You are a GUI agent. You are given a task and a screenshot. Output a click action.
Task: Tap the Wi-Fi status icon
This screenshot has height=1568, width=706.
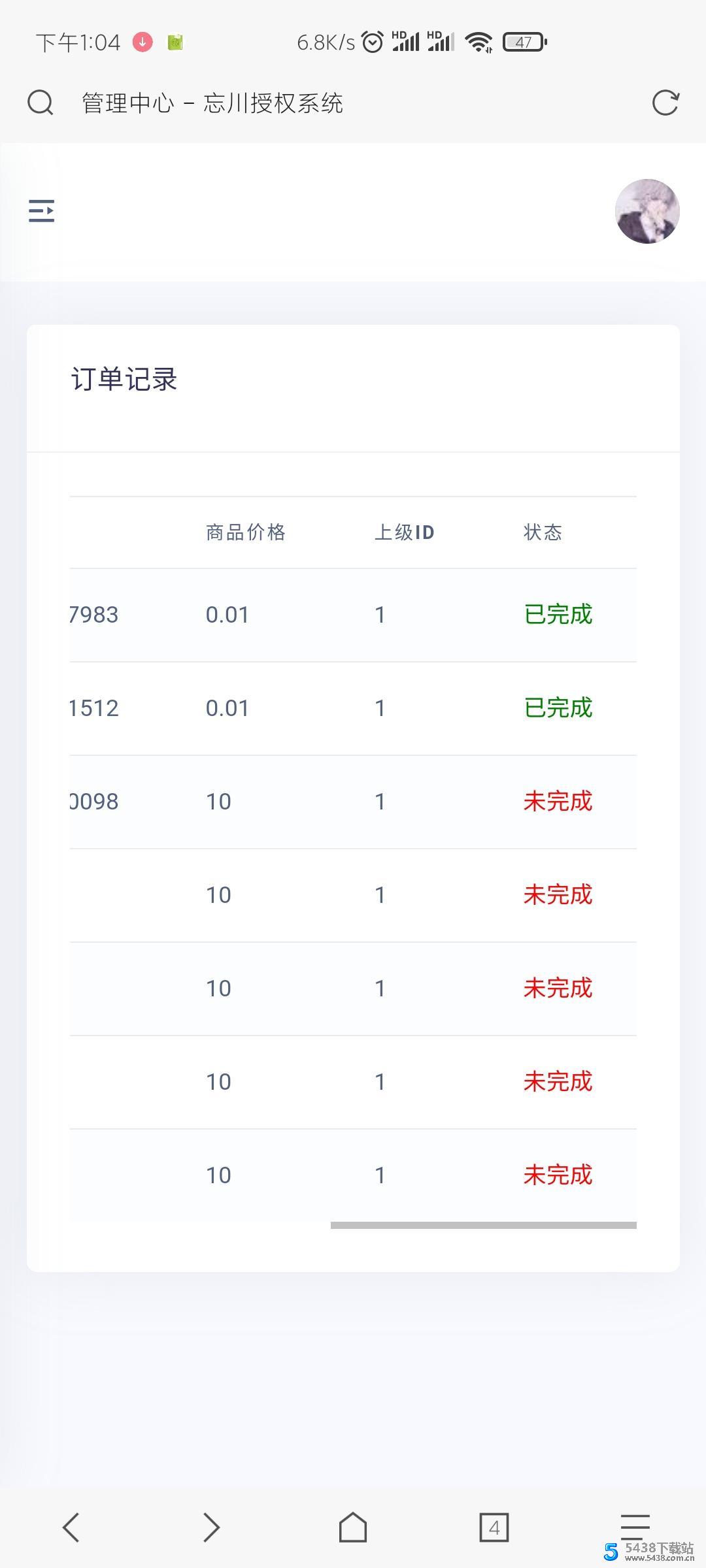click(479, 42)
